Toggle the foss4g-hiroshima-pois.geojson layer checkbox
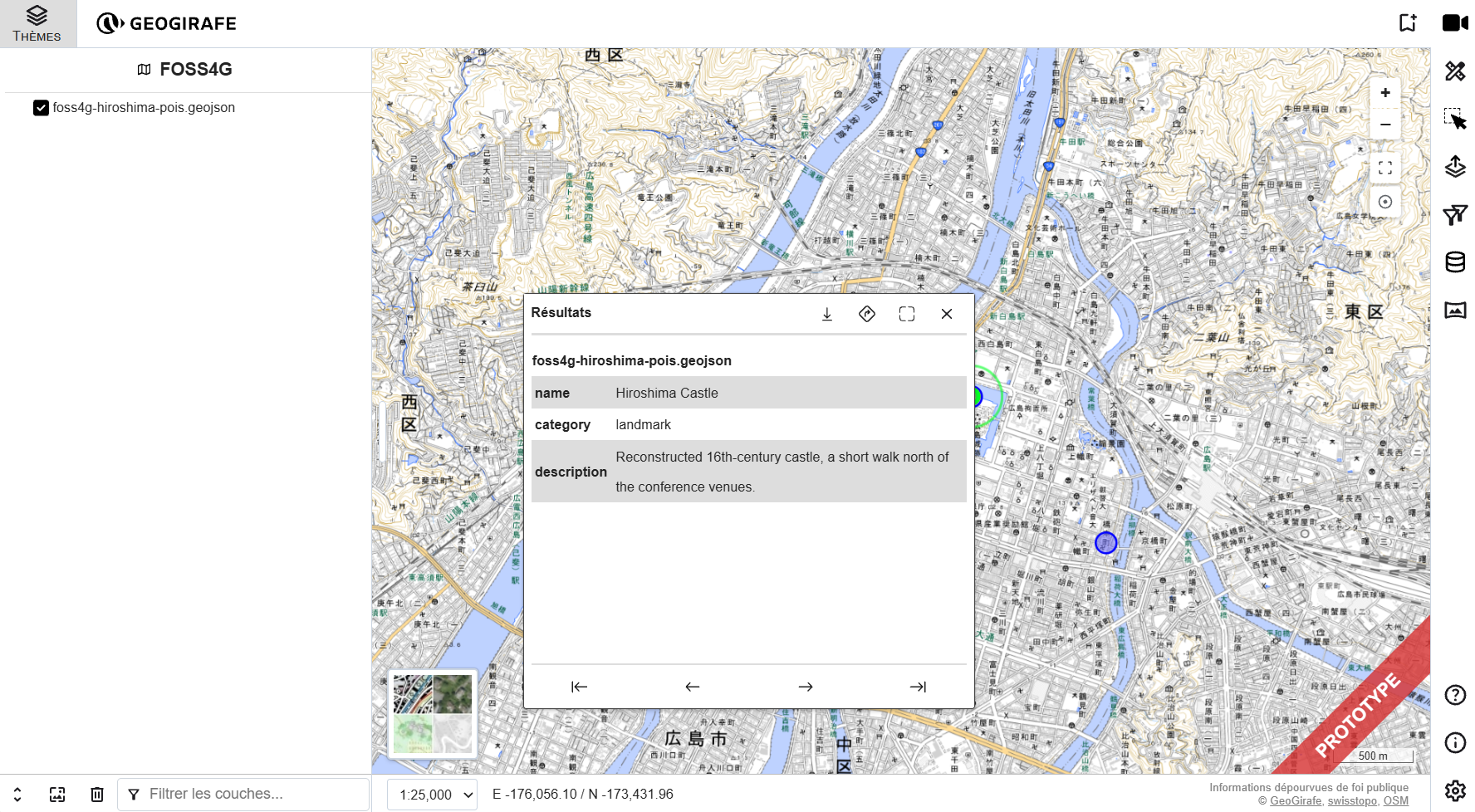Viewport: 1475px width, 812px height. tap(41, 108)
